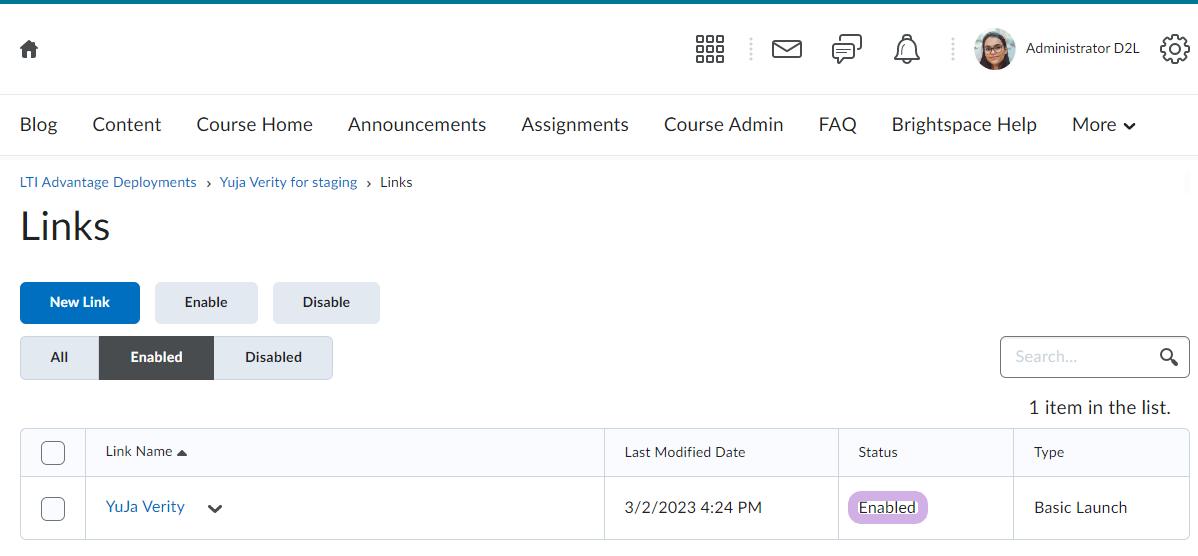Switch to the All filter tab
Image resolution: width=1198 pixels, height=556 pixels.
click(59, 357)
